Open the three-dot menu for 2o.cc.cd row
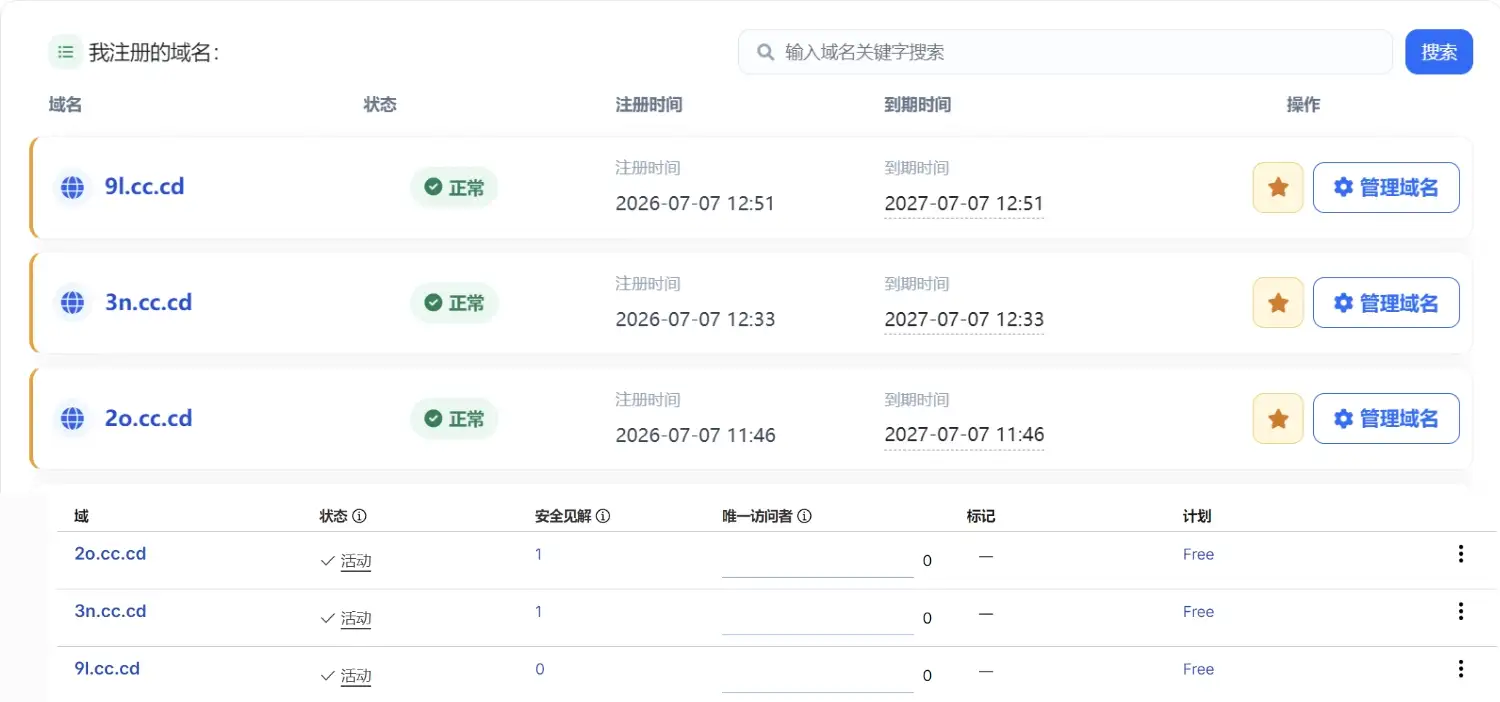 tap(1461, 554)
